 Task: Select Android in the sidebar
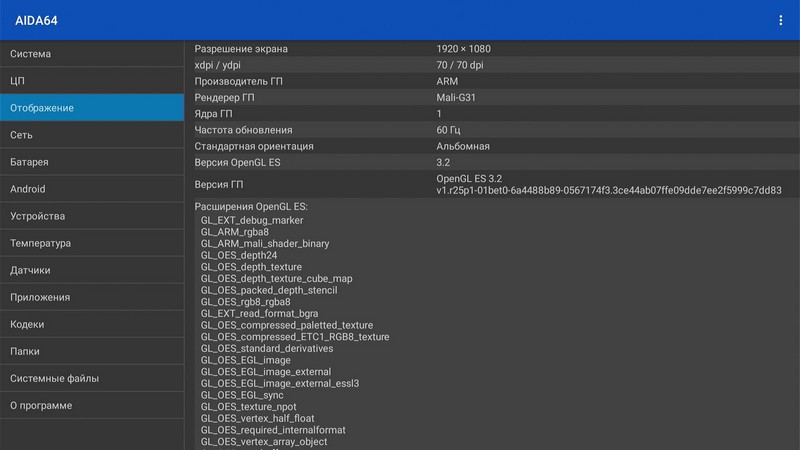coord(92,189)
